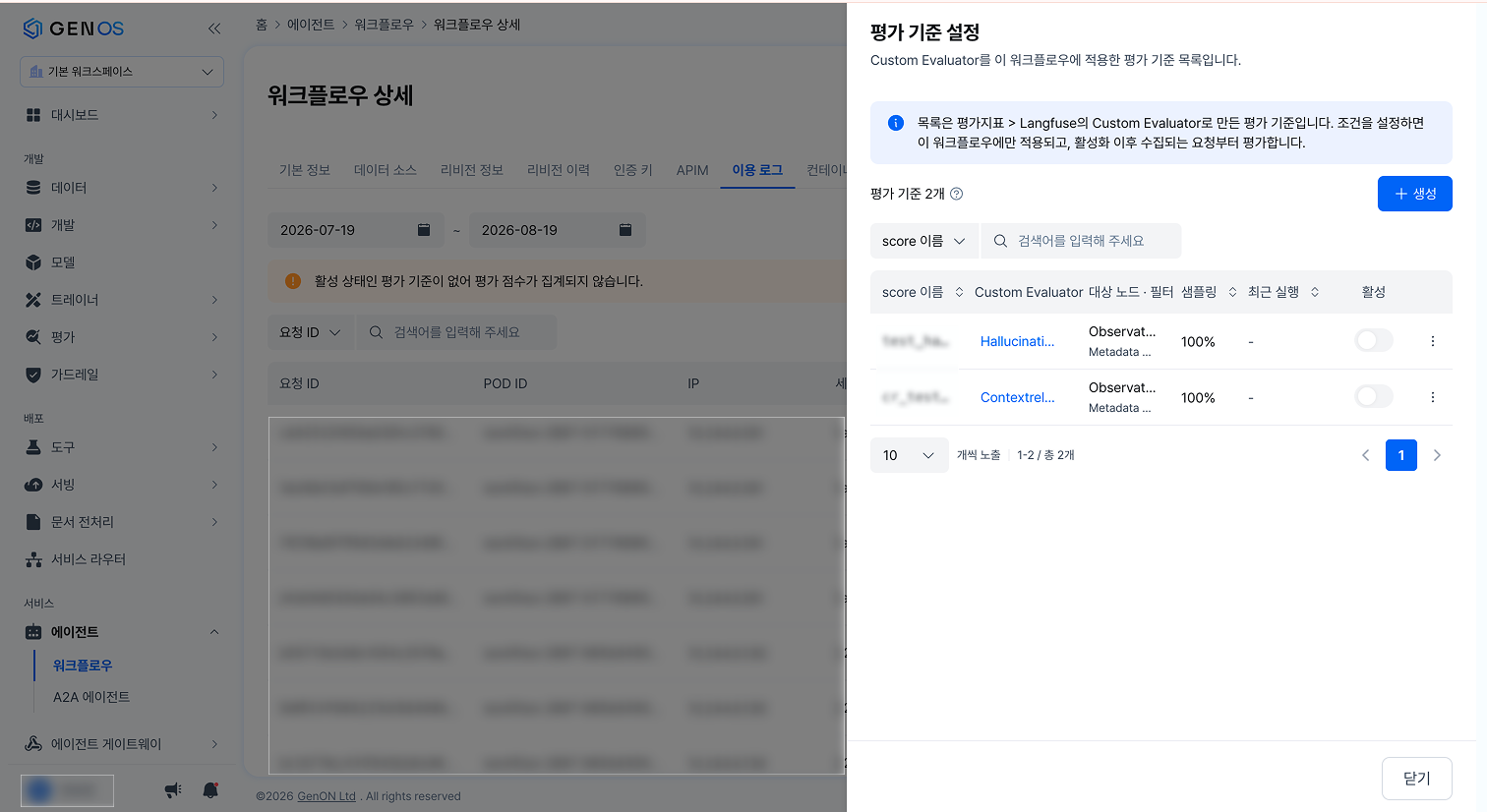Viewport: 1487px width, 812px height.
Task: Open the 서빙 cloud upload section
Action: (122, 485)
